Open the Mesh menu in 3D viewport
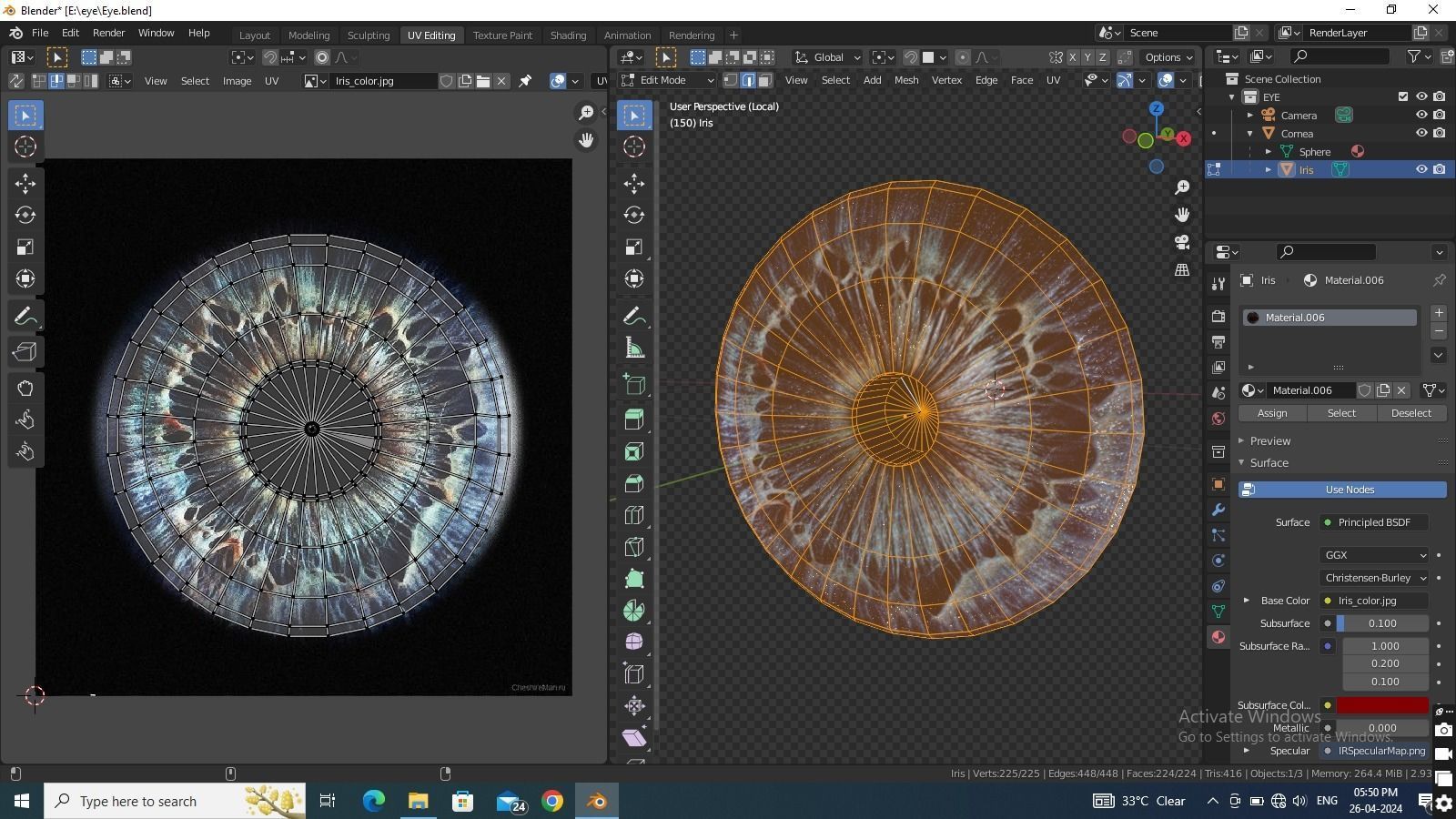1456x819 pixels. pyautogui.click(x=906, y=80)
